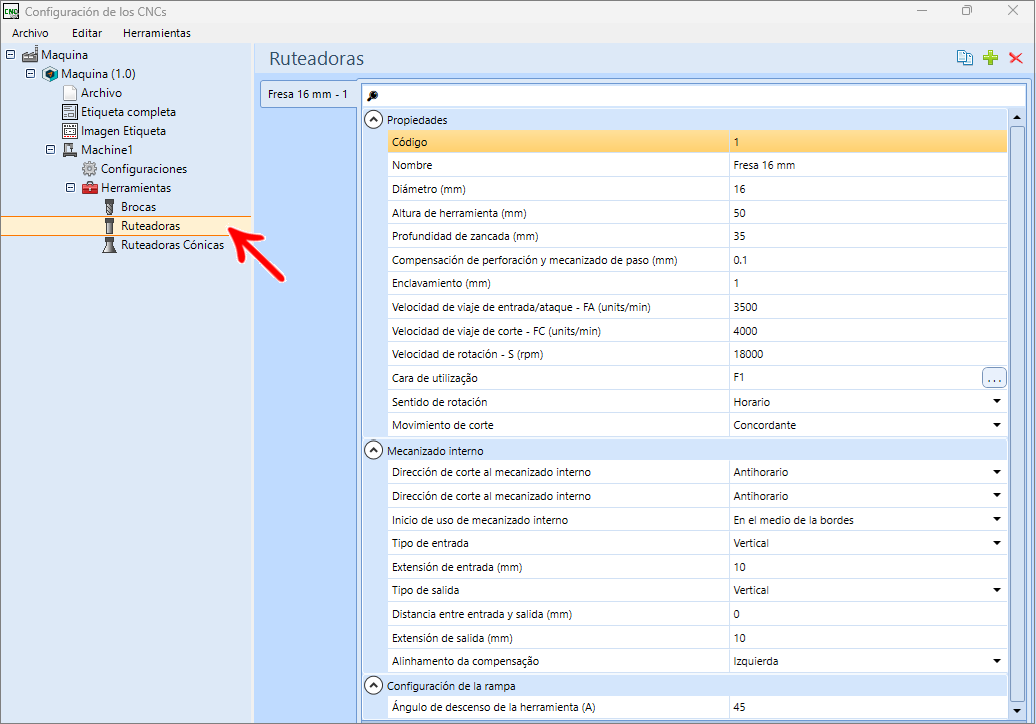Click the Configuraciones gear icon
1036x724 pixels.
point(90,169)
